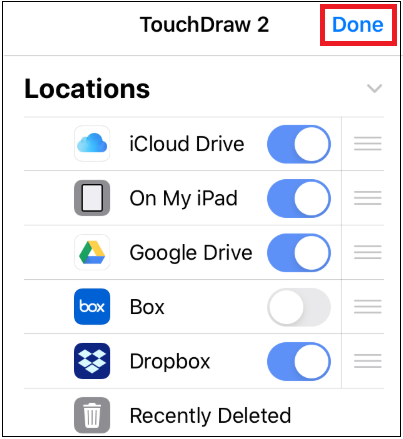The image size is (403, 439).
Task: Click the Box reorder handle
Action: point(368,307)
